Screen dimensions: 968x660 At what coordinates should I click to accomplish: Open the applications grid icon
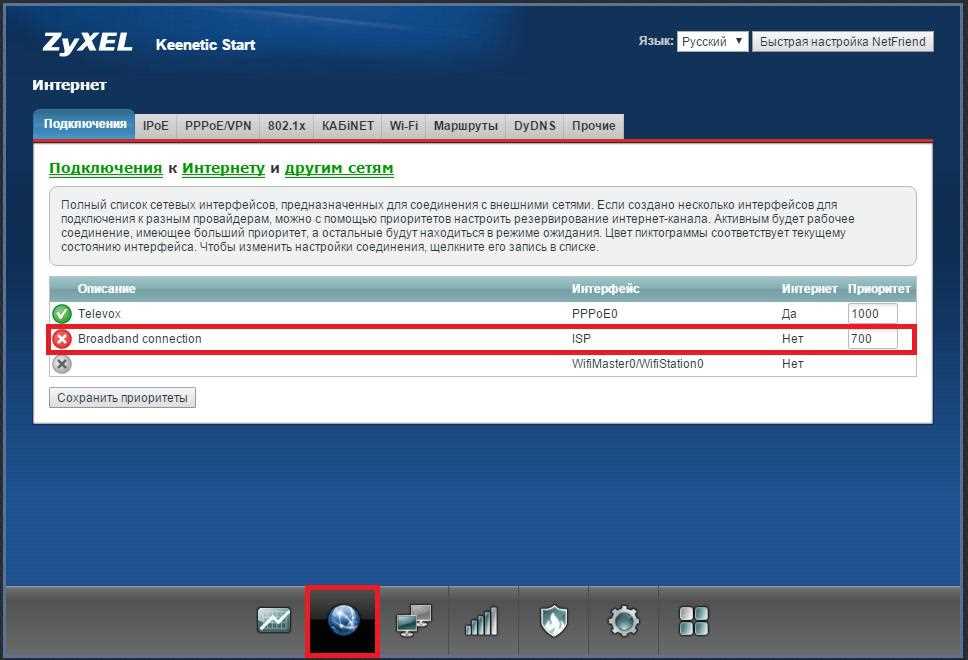693,620
